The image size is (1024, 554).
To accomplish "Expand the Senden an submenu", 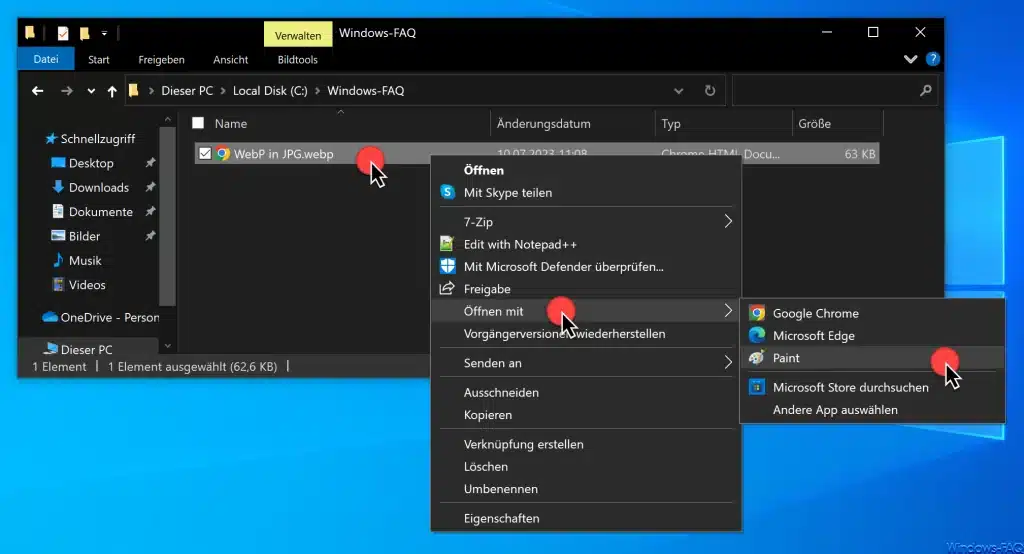I will coord(586,363).
